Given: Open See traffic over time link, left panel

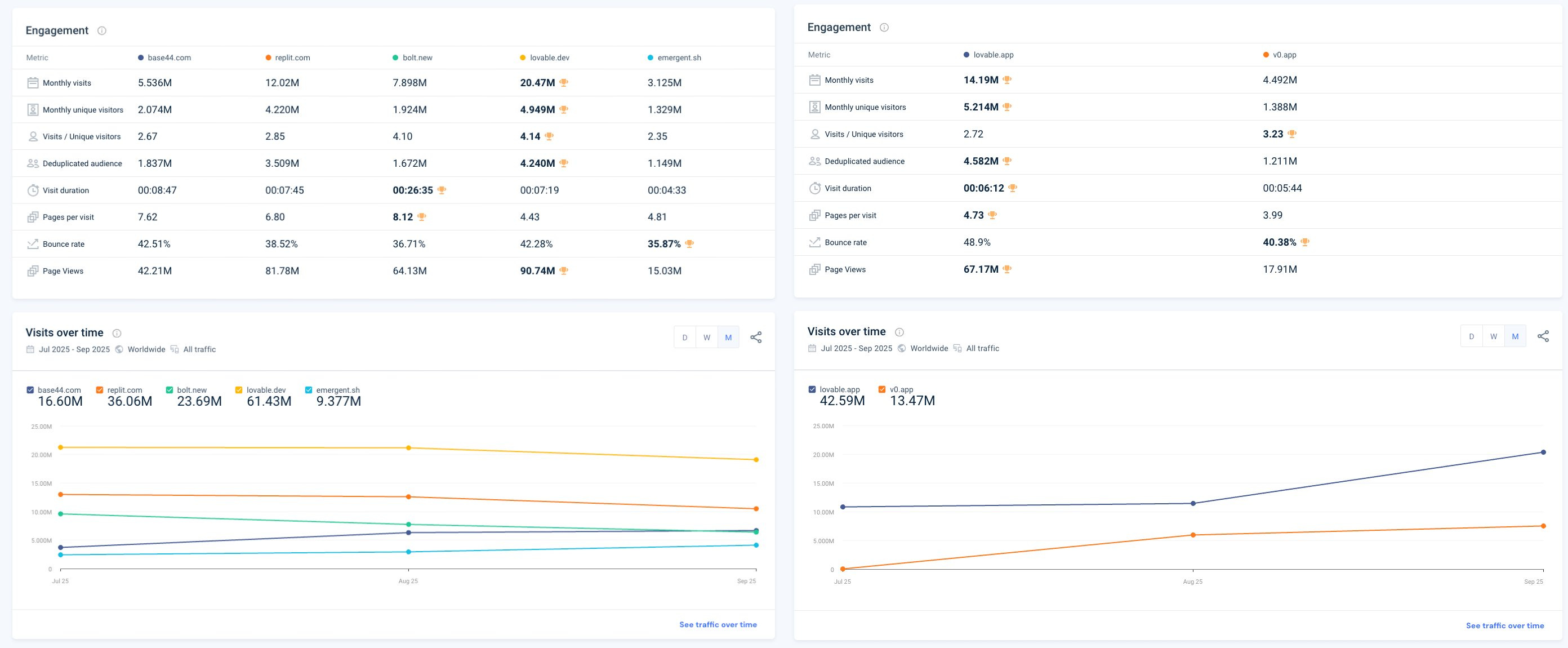Looking at the screenshot, I should coord(718,624).
